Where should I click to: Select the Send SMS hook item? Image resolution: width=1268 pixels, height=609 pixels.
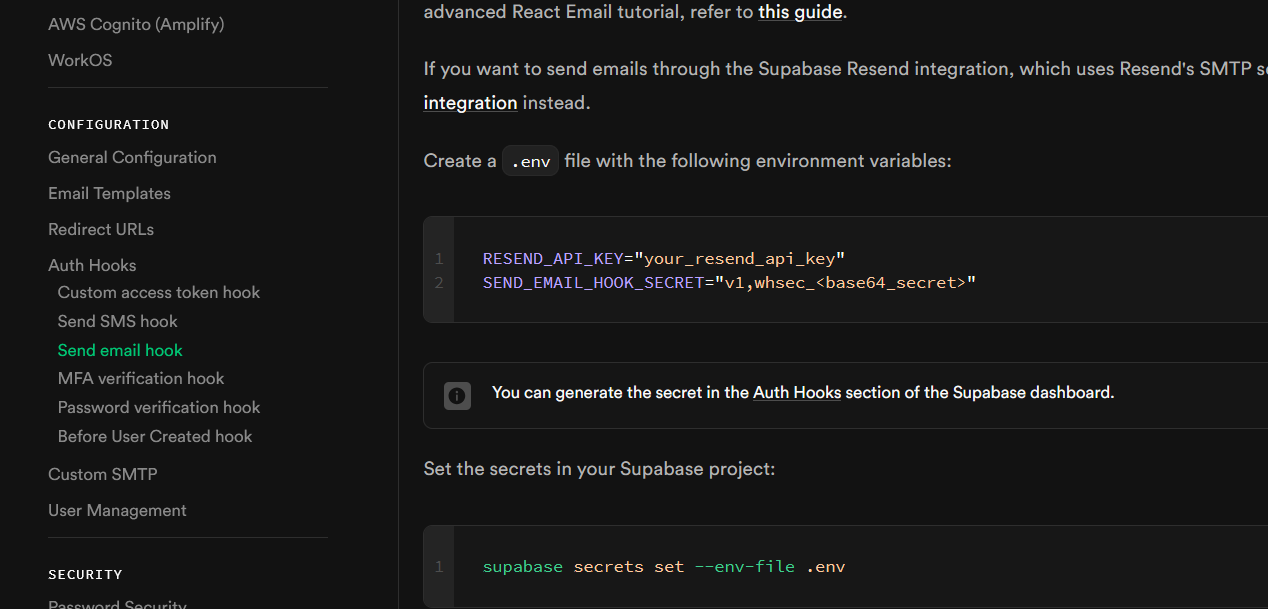pyautogui.click(x=118, y=321)
